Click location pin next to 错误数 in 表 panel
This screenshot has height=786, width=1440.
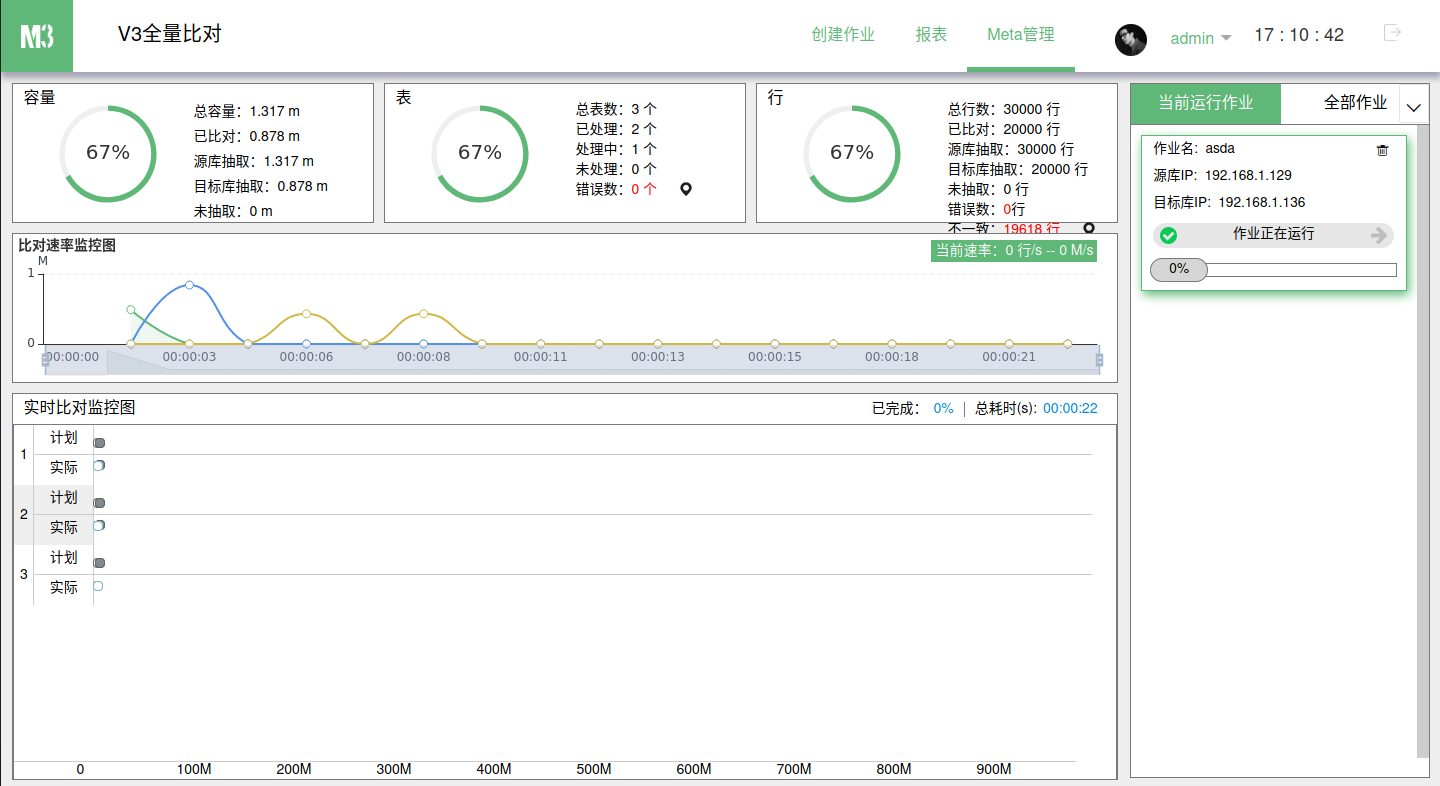click(686, 189)
